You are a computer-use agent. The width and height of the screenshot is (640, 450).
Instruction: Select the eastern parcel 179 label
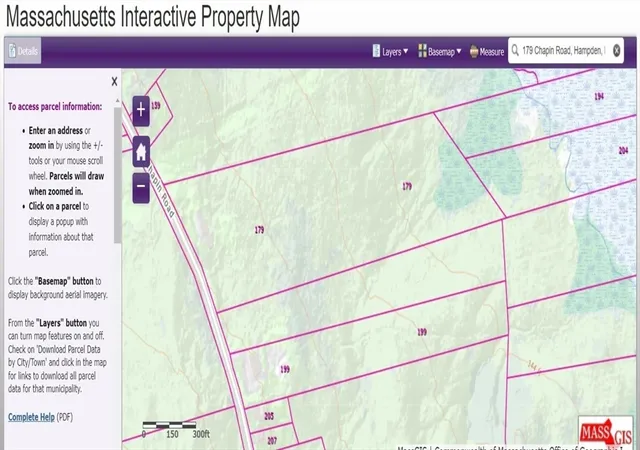tap(407, 187)
